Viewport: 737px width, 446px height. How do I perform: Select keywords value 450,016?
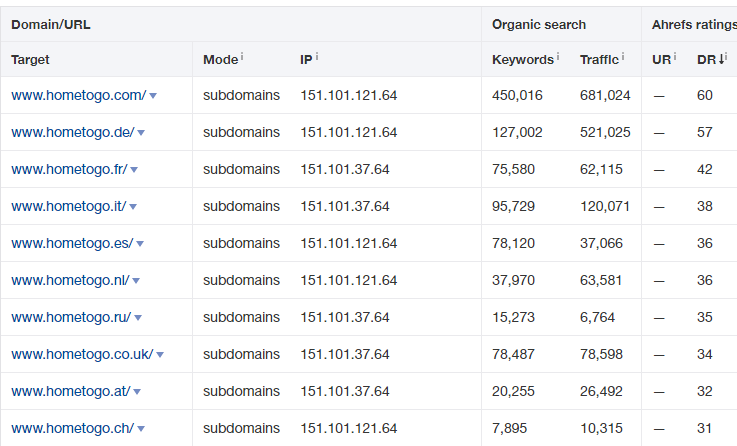point(517,95)
